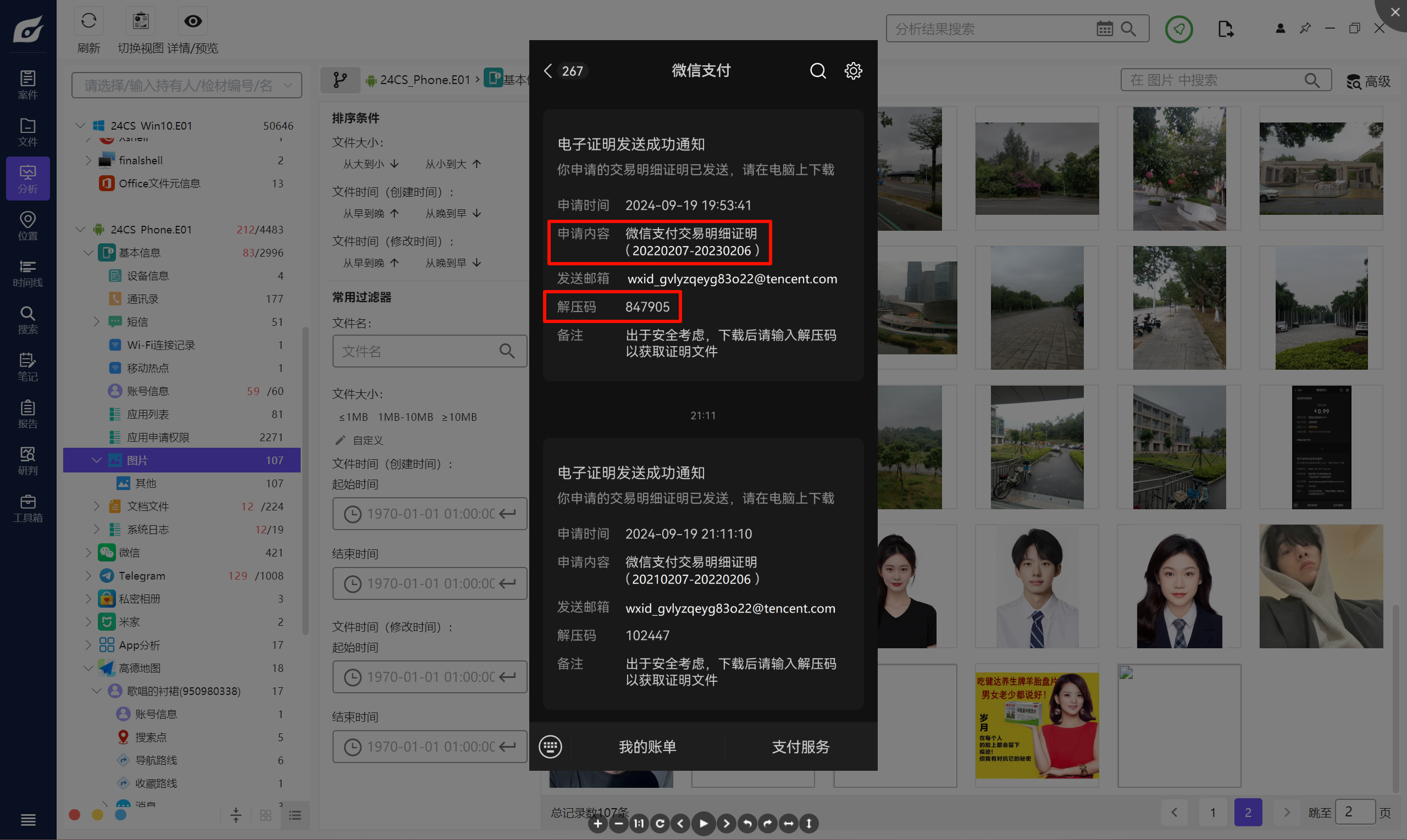Collapse the 基本信息 tree node

tap(88, 253)
